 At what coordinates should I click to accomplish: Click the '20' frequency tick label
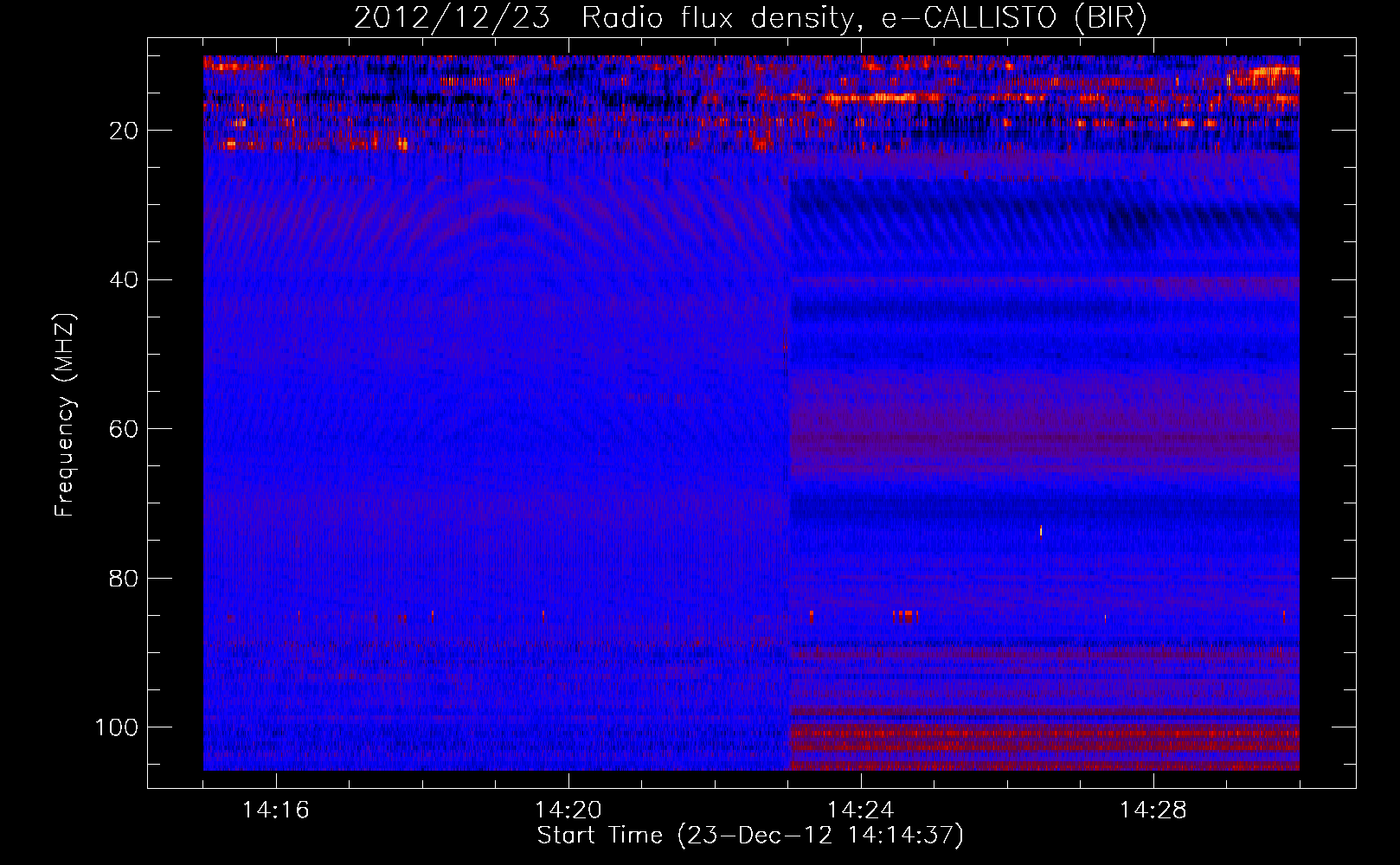124,131
